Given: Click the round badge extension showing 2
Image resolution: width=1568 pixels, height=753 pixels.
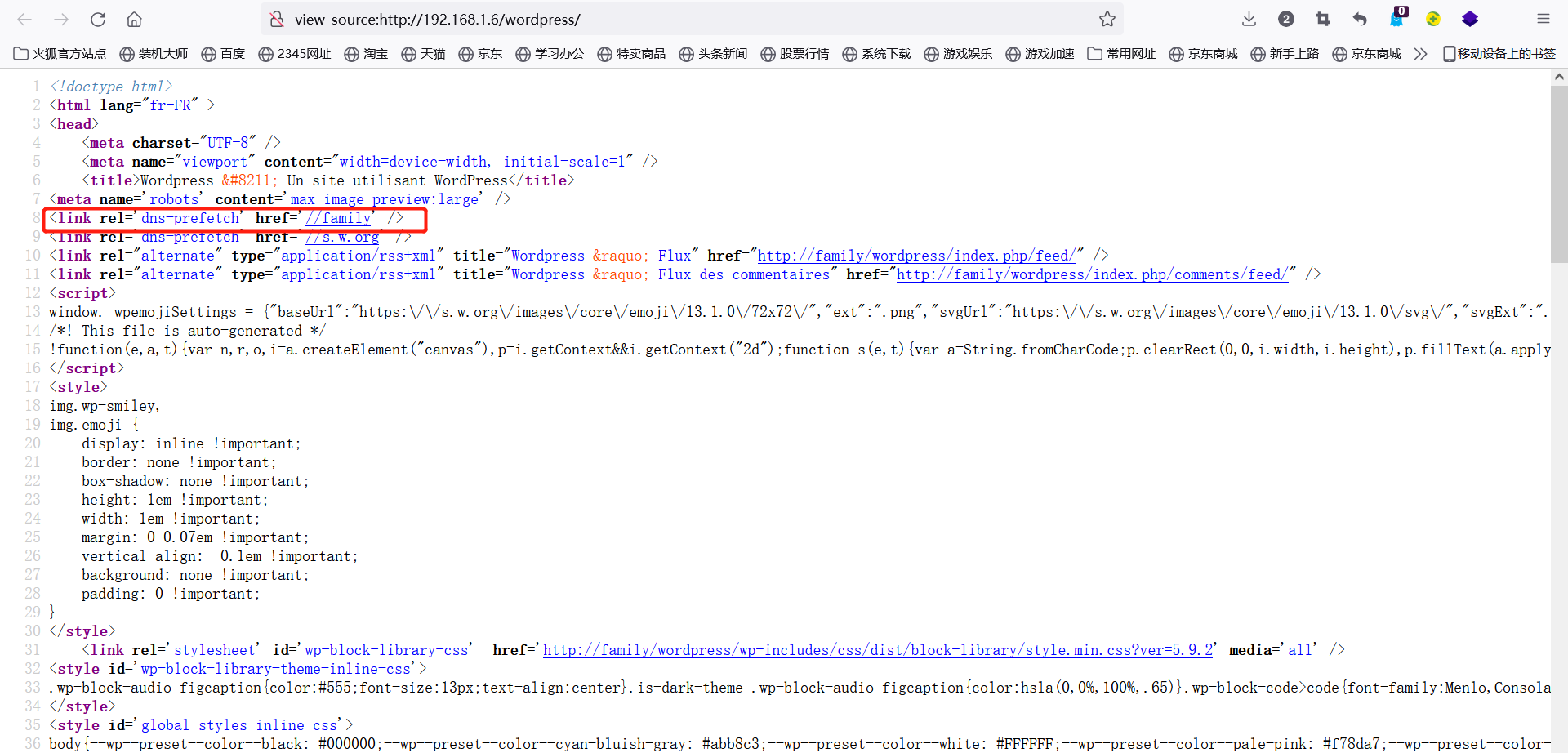Looking at the screenshot, I should point(1286,19).
